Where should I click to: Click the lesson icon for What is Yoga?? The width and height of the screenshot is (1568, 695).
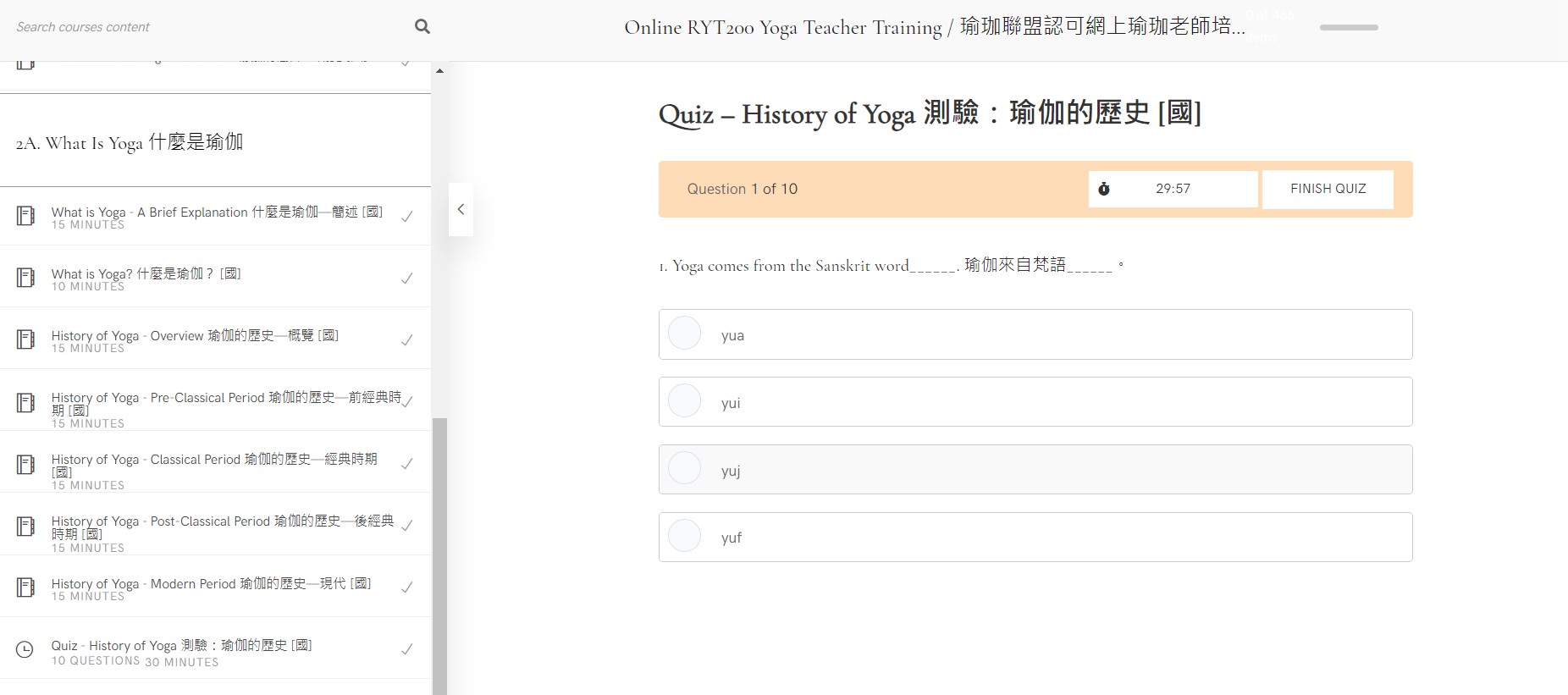[26, 278]
